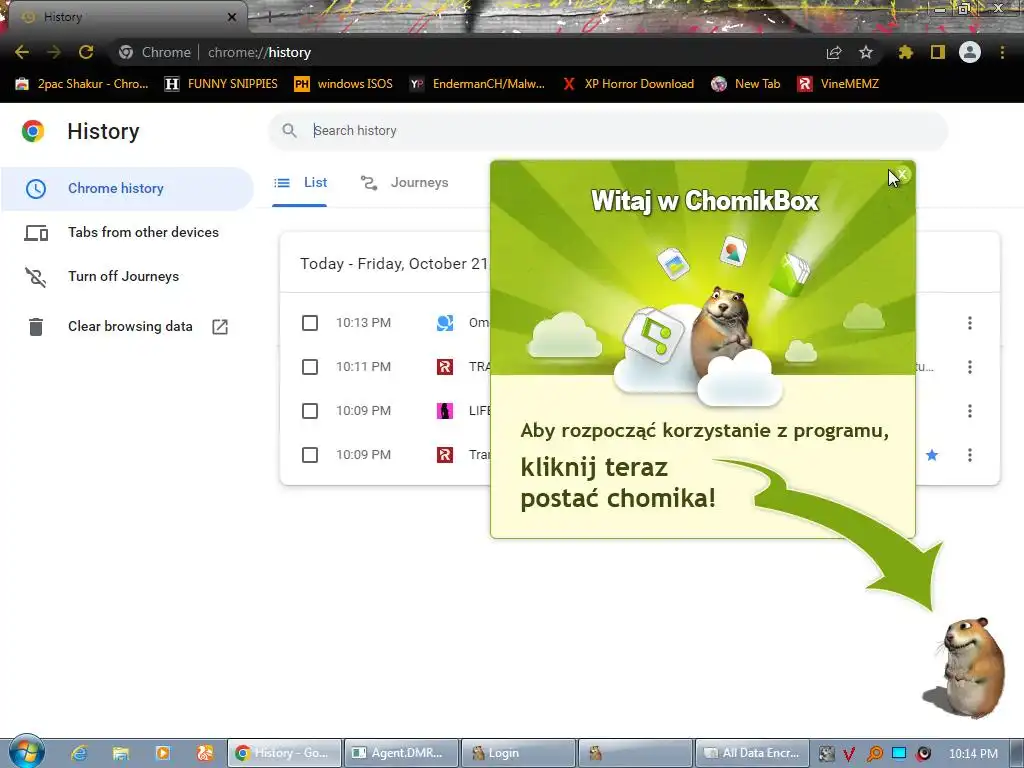Switch to the All Data Encr... taskbar window
This screenshot has height=768, width=1024.
[x=752, y=753]
